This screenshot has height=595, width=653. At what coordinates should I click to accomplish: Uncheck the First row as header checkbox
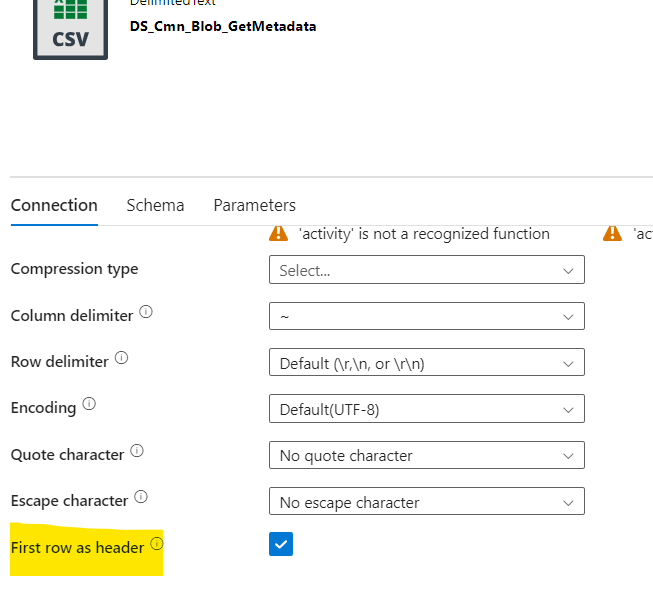pos(281,545)
